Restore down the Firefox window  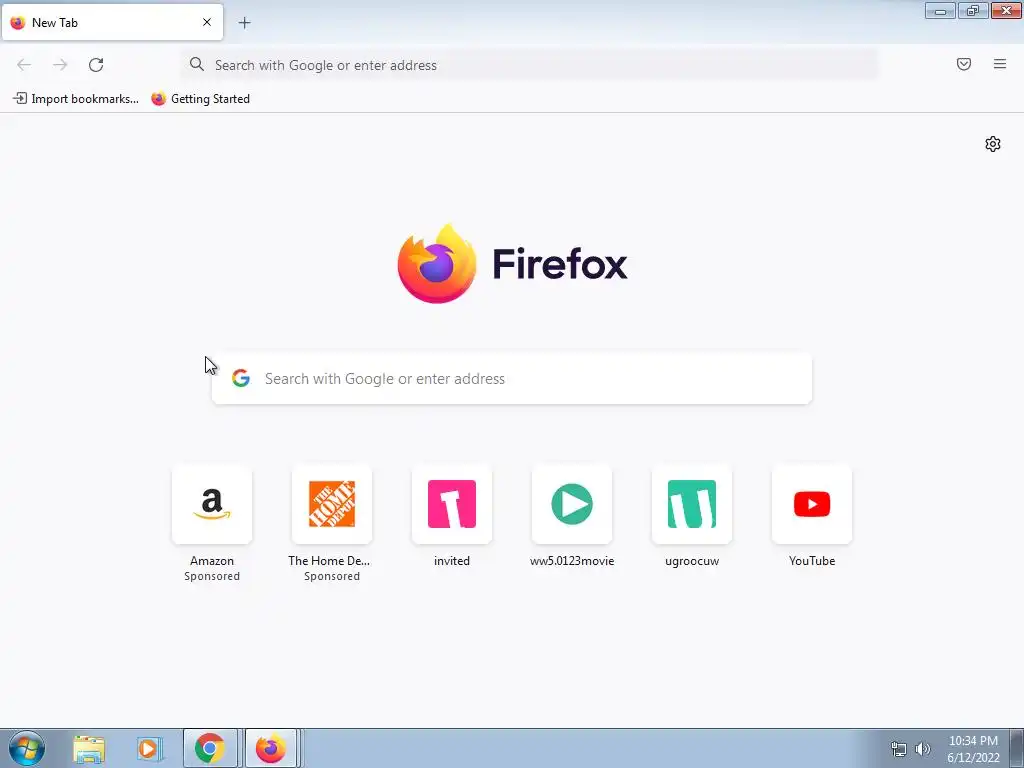pyautogui.click(x=973, y=10)
